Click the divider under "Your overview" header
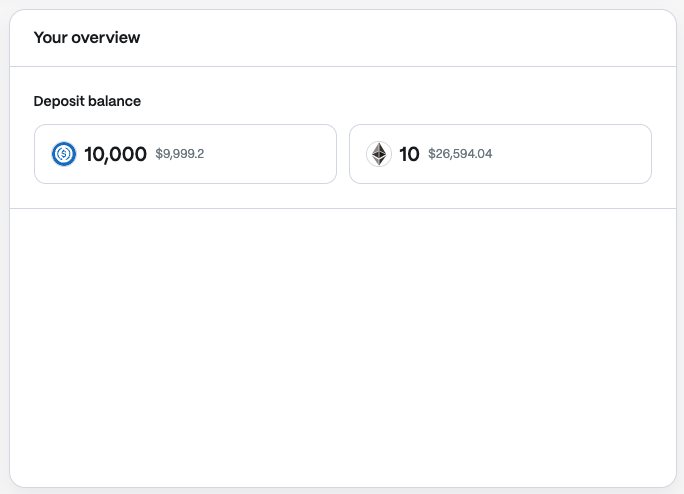The width and height of the screenshot is (684, 494). pos(342,67)
